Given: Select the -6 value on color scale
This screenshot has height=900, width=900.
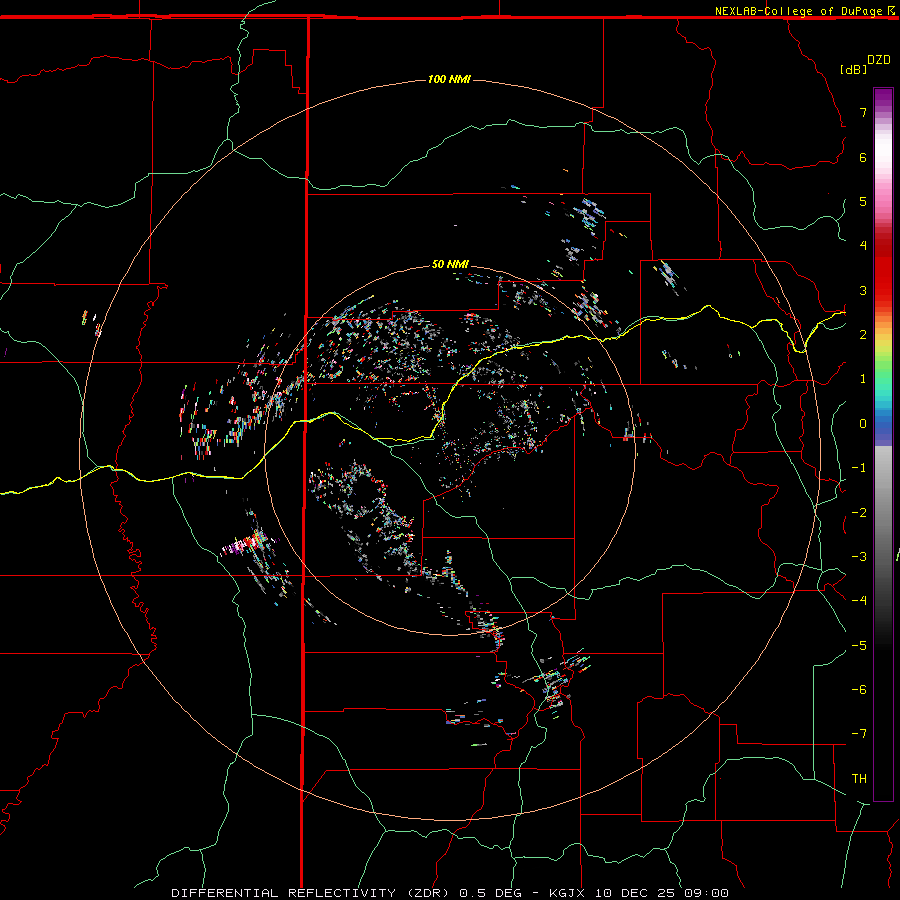Looking at the screenshot, I should pos(859,690).
